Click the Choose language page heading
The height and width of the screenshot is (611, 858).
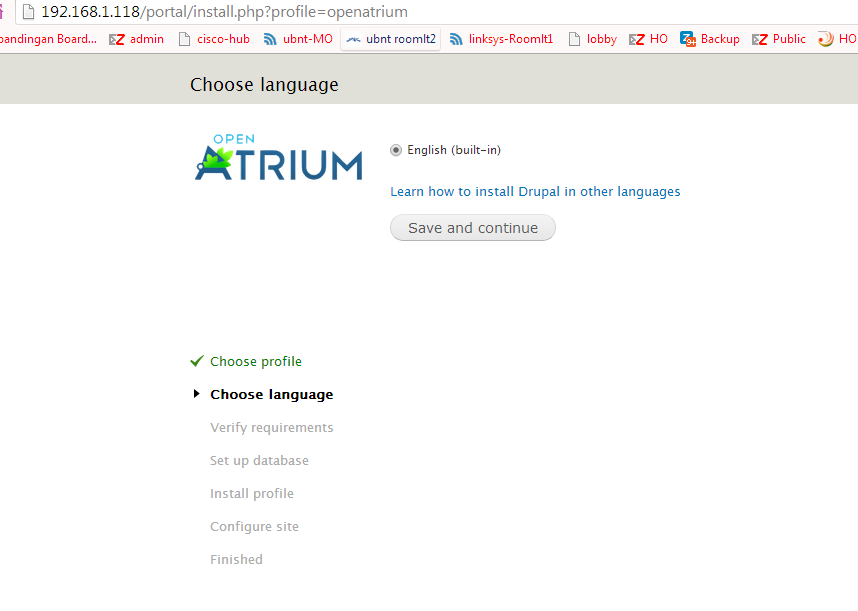pos(264,85)
